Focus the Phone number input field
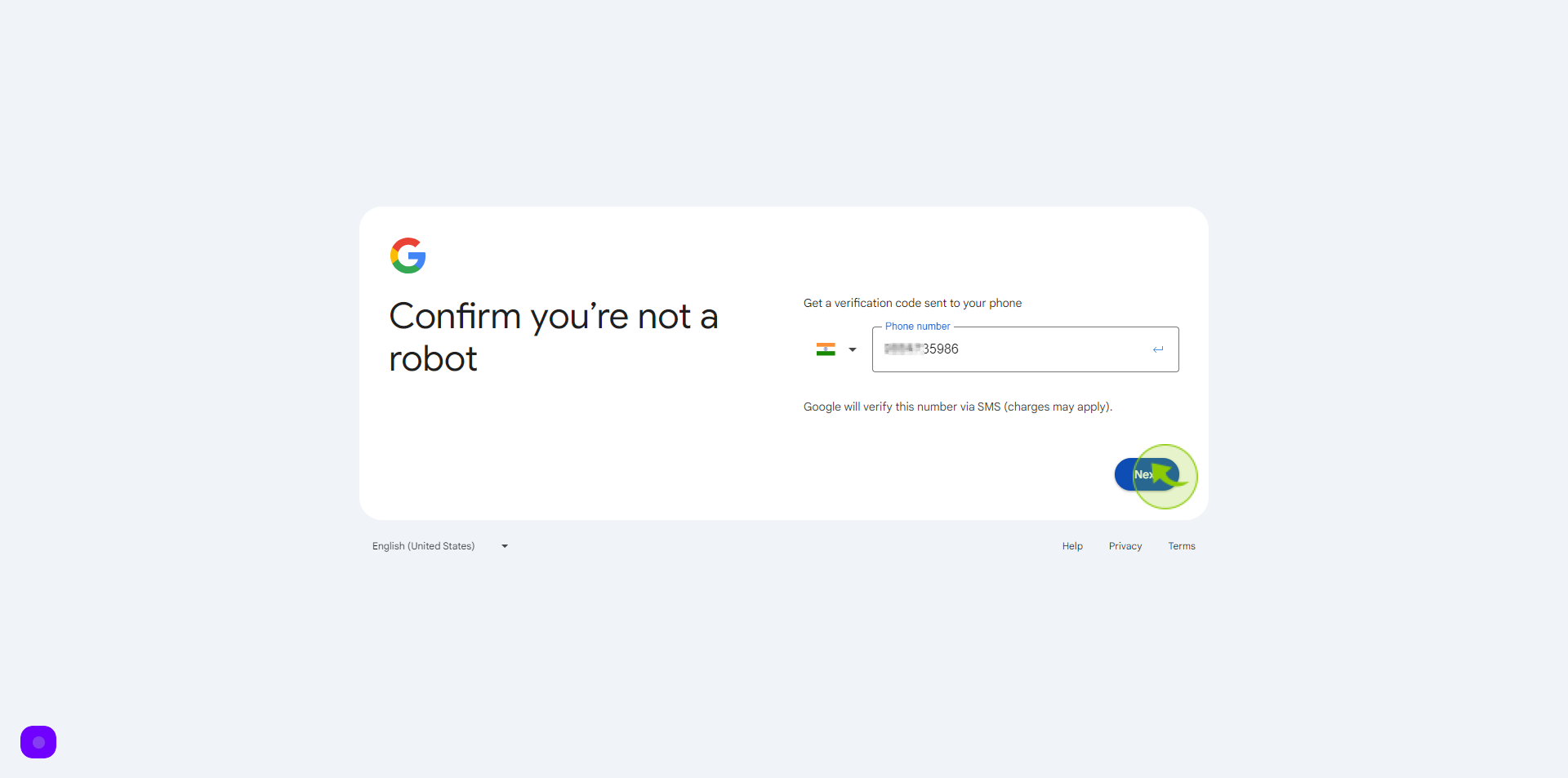The height and width of the screenshot is (778, 1568). pos(1025,349)
